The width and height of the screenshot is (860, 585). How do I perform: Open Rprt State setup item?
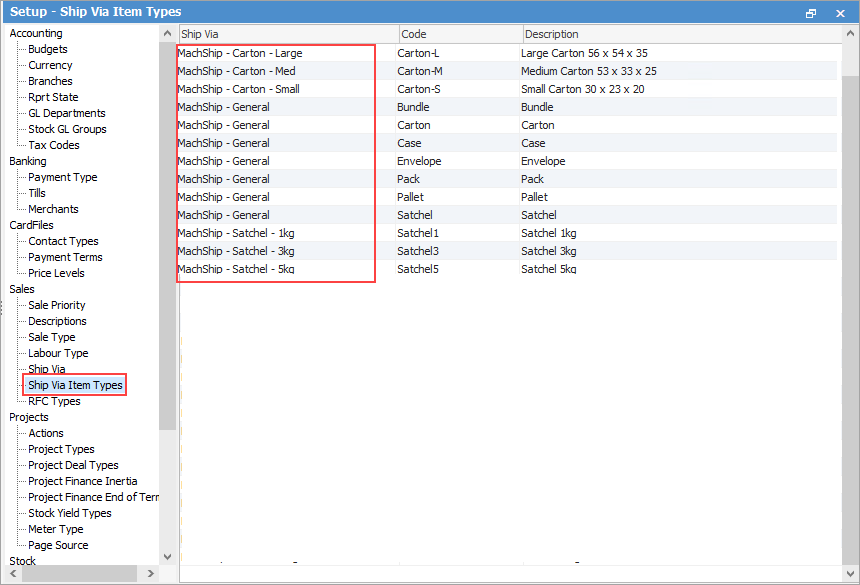click(x=53, y=97)
